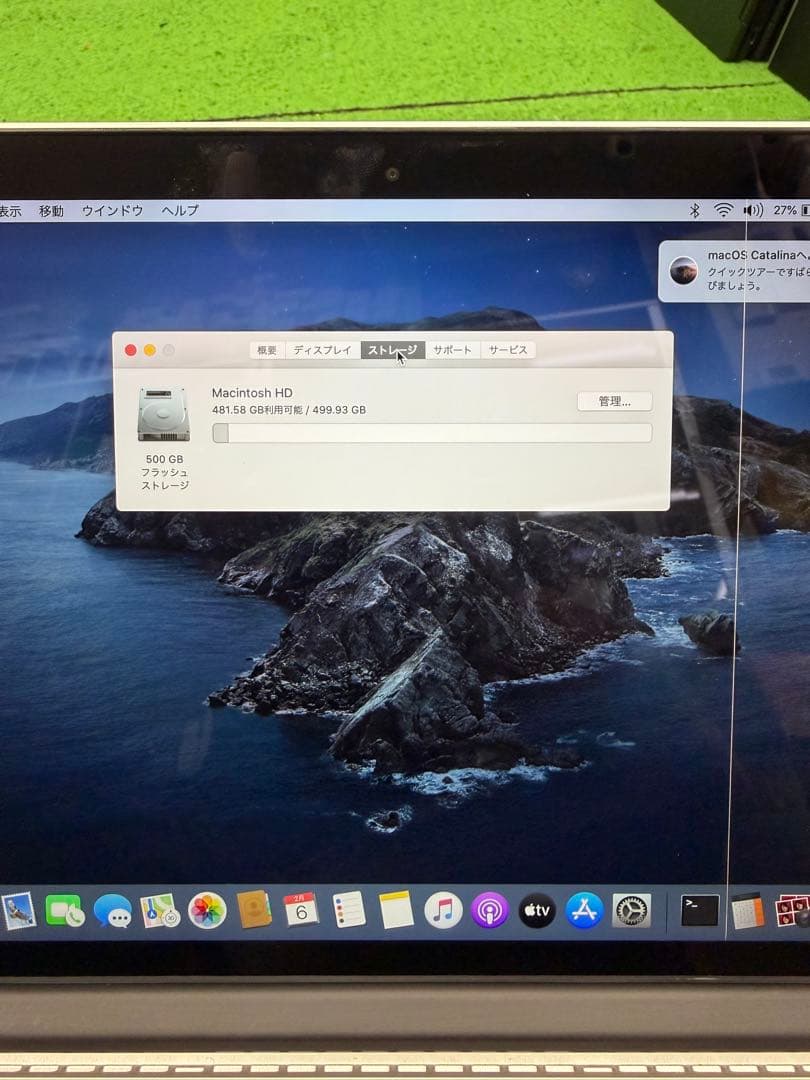Open the Apple TV app
Viewport: 810px width, 1080px height.
[x=537, y=911]
